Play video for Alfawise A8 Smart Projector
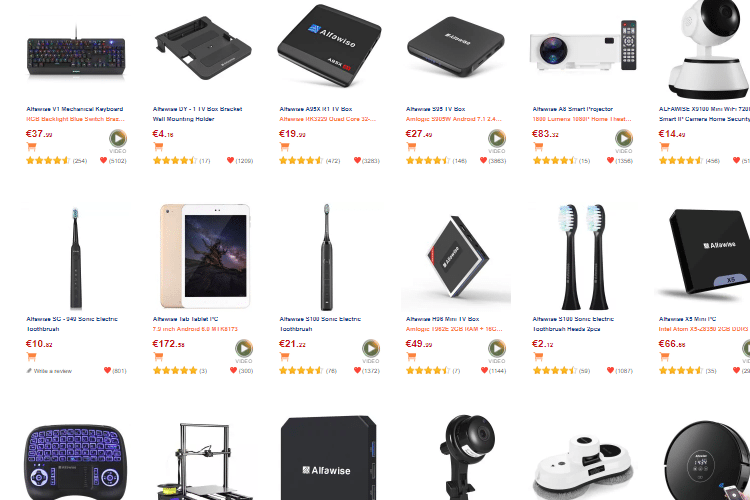 (x=623, y=139)
